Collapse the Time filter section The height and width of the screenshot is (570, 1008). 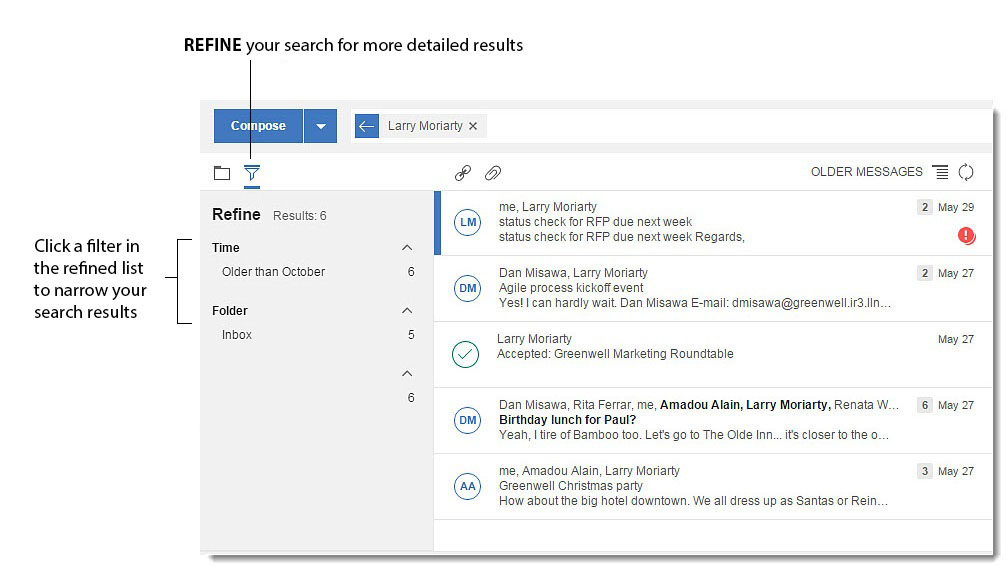(407, 247)
